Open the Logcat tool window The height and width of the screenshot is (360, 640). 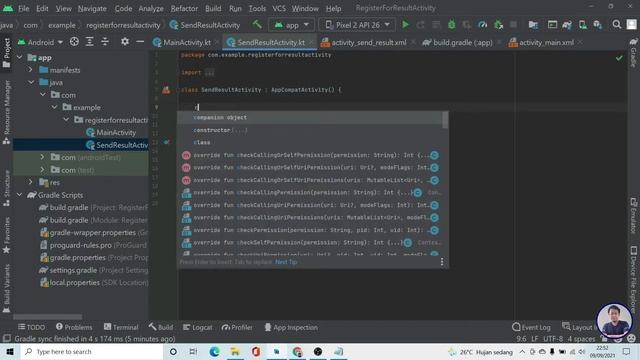point(198,327)
